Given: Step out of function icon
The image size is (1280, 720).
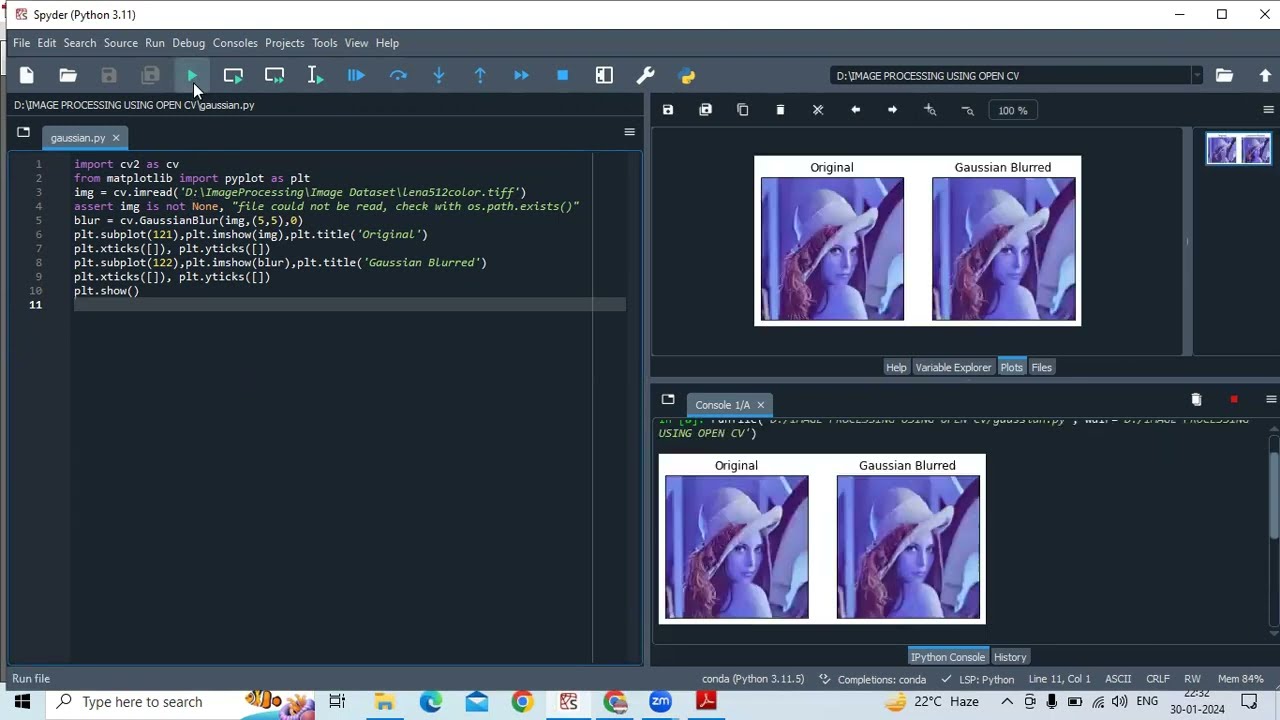Looking at the screenshot, I should [x=480, y=75].
